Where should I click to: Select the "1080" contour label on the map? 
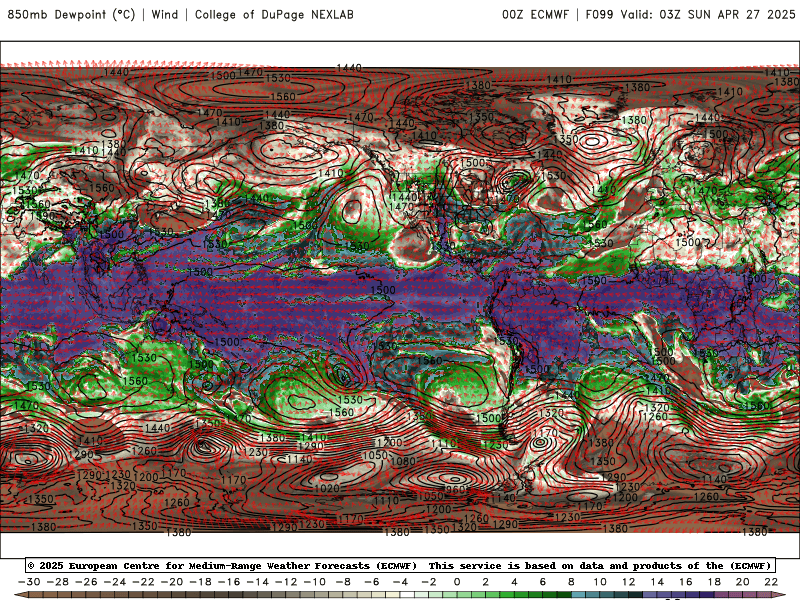click(x=403, y=461)
